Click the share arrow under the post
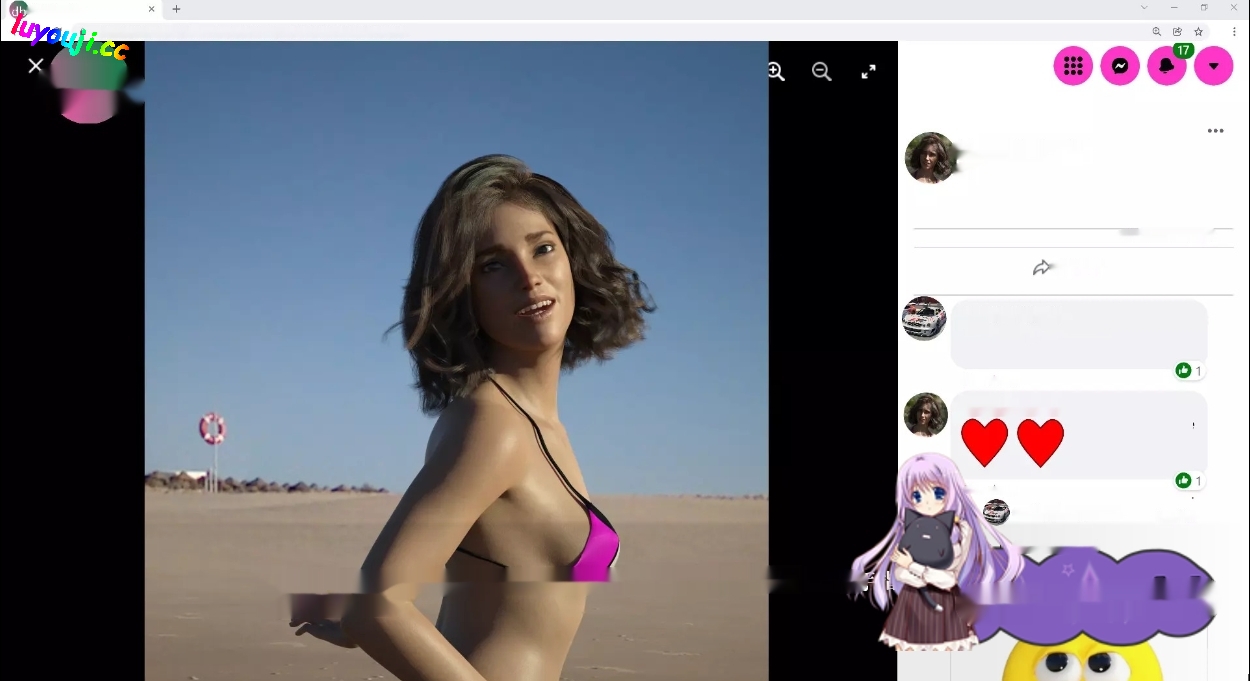Image resolution: width=1250 pixels, height=681 pixels. 1042,268
